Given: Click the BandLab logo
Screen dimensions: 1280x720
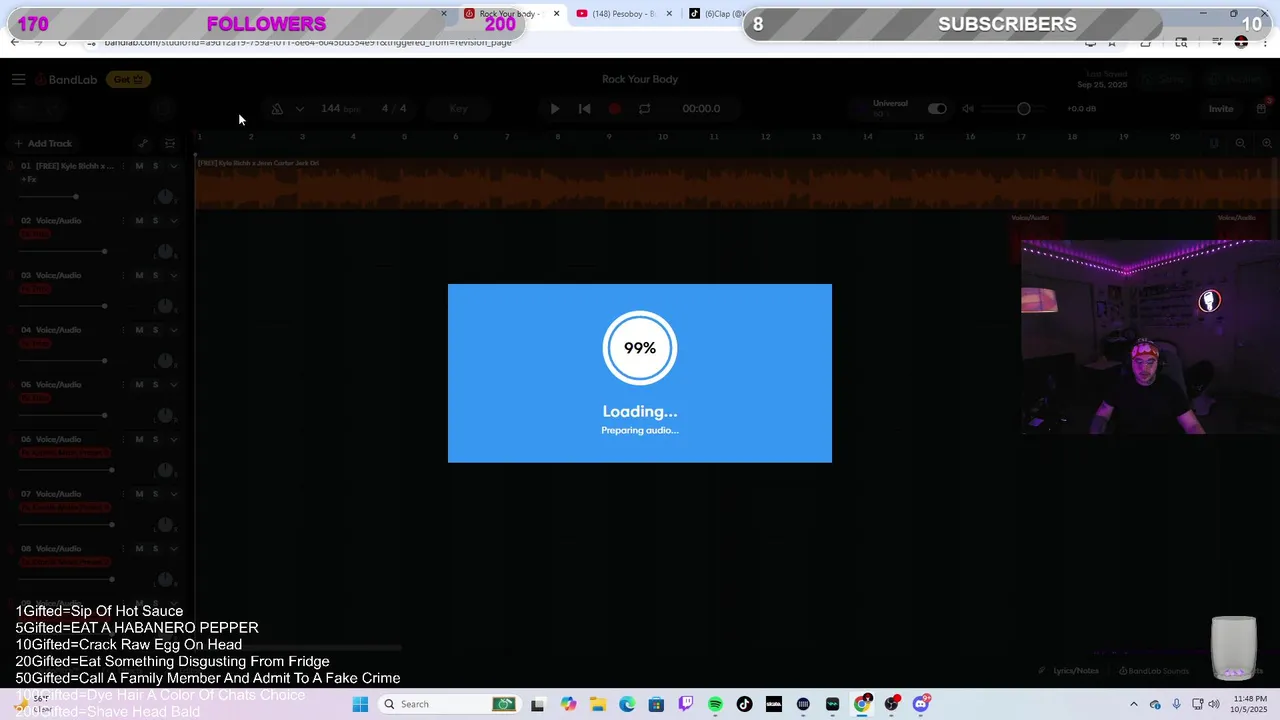Looking at the screenshot, I should pos(66,79).
